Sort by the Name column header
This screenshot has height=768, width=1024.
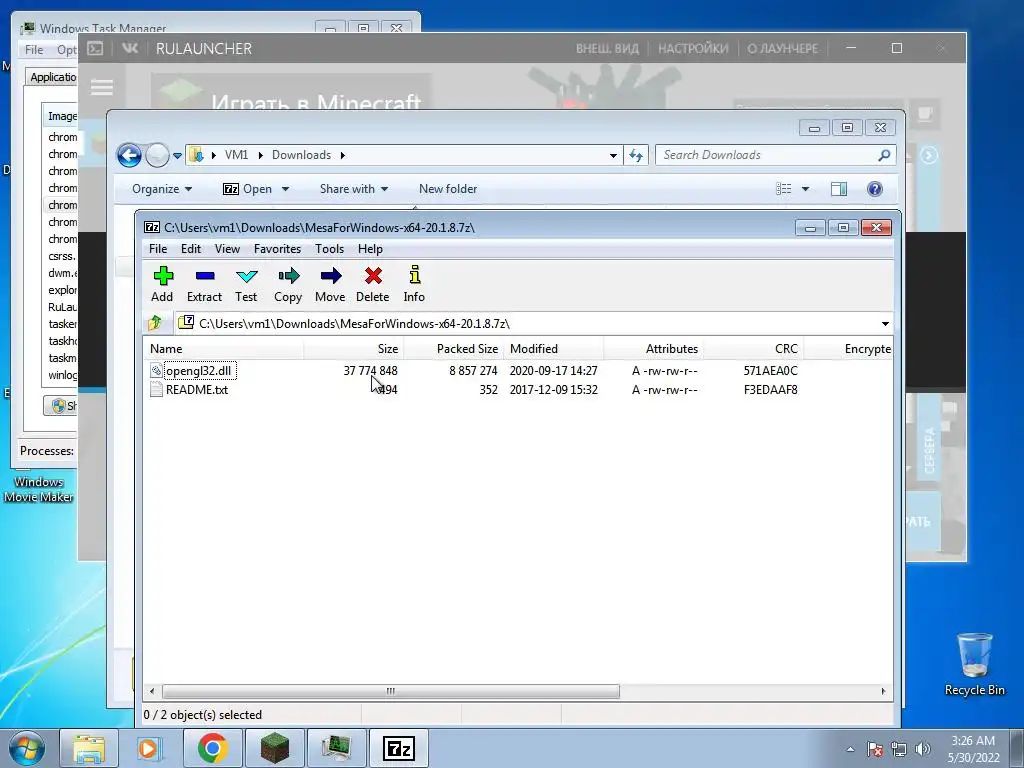(223, 349)
